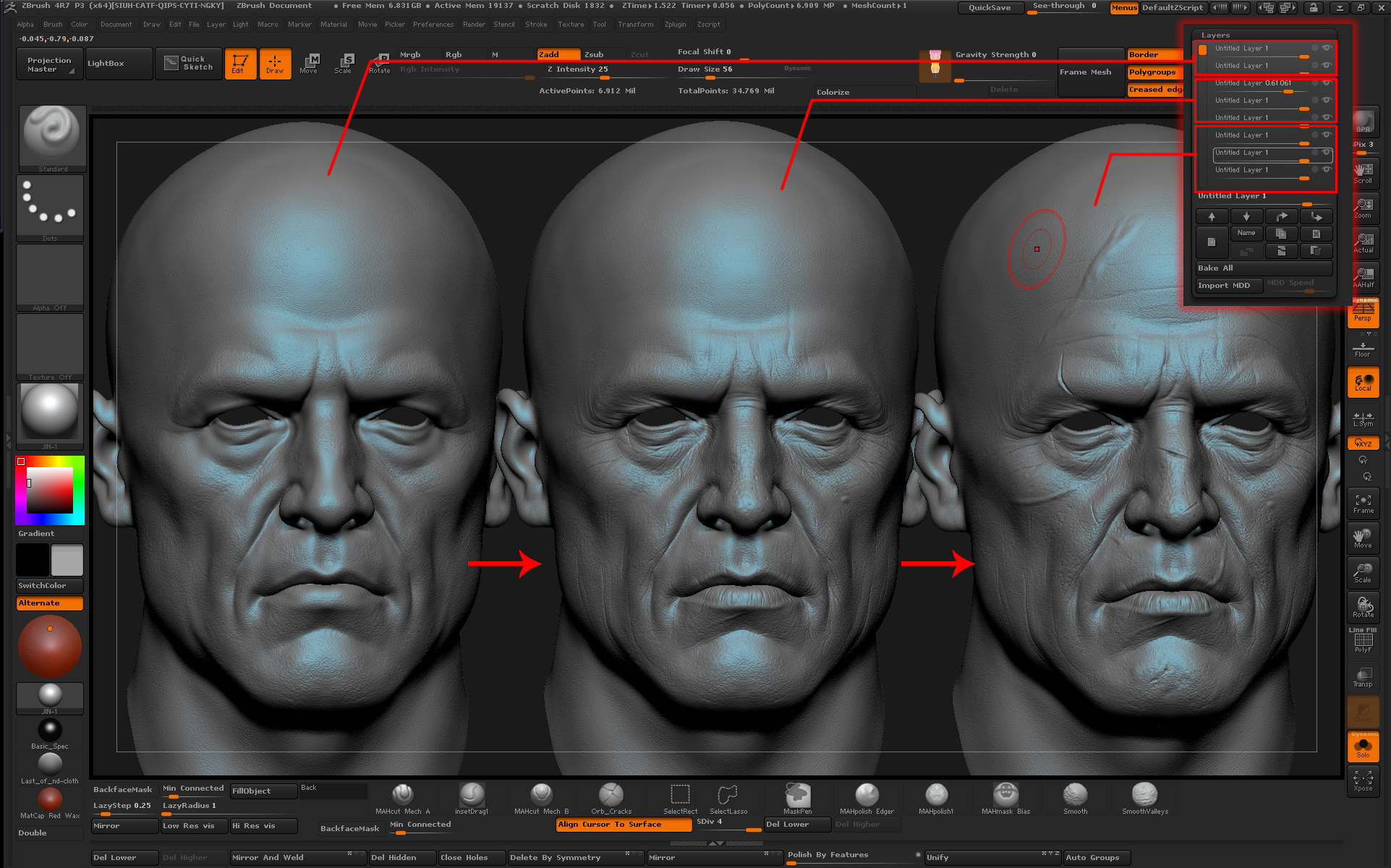Screen dimensions: 1391x868
Task: Choose the MAHmask Bias brush
Action: click(x=1005, y=799)
